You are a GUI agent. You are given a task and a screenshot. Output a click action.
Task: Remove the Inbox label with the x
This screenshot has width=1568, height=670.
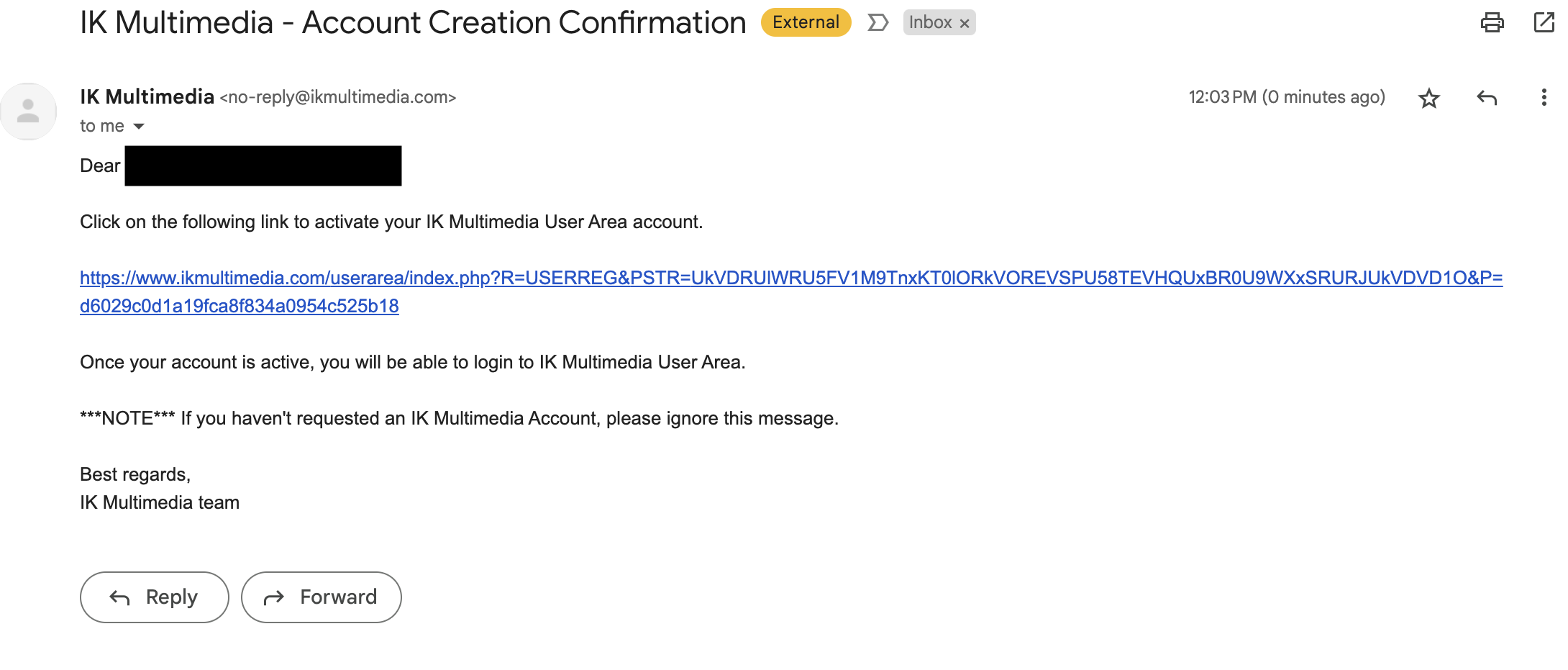(965, 24)
